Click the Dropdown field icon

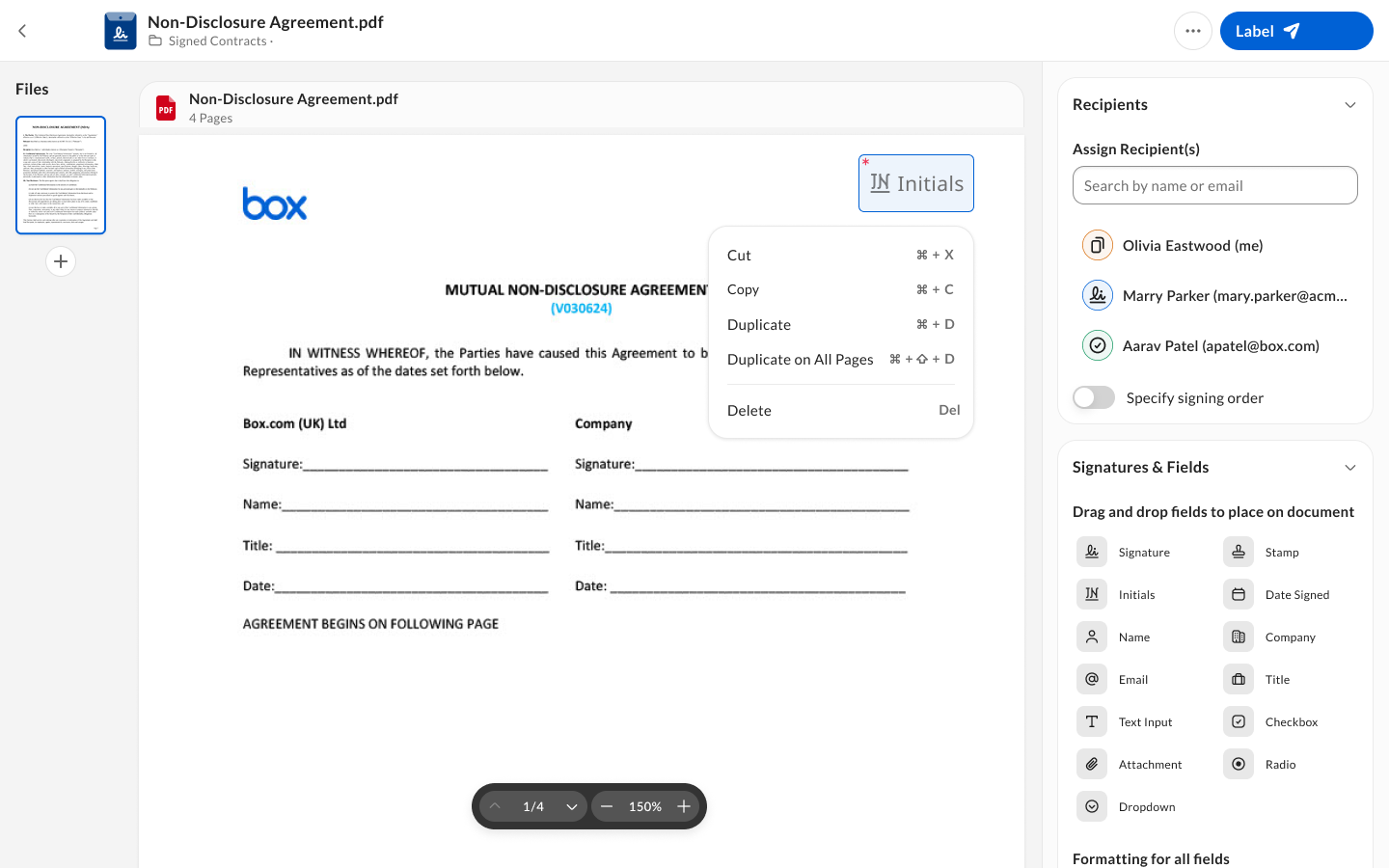[1092, 806]
